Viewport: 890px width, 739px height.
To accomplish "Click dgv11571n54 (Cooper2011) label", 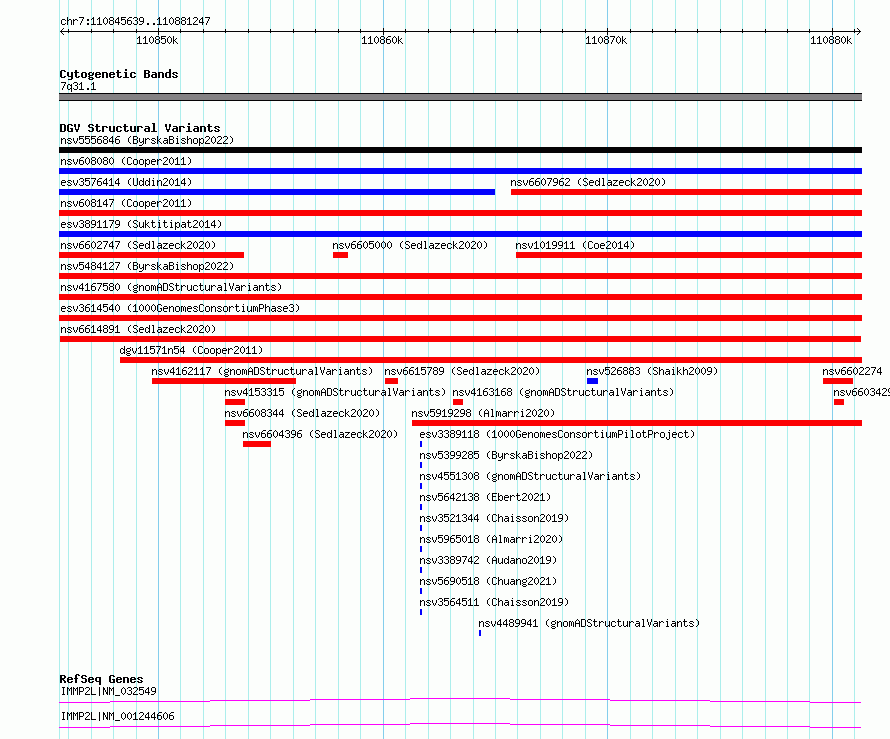I will [x=191, y=350].
